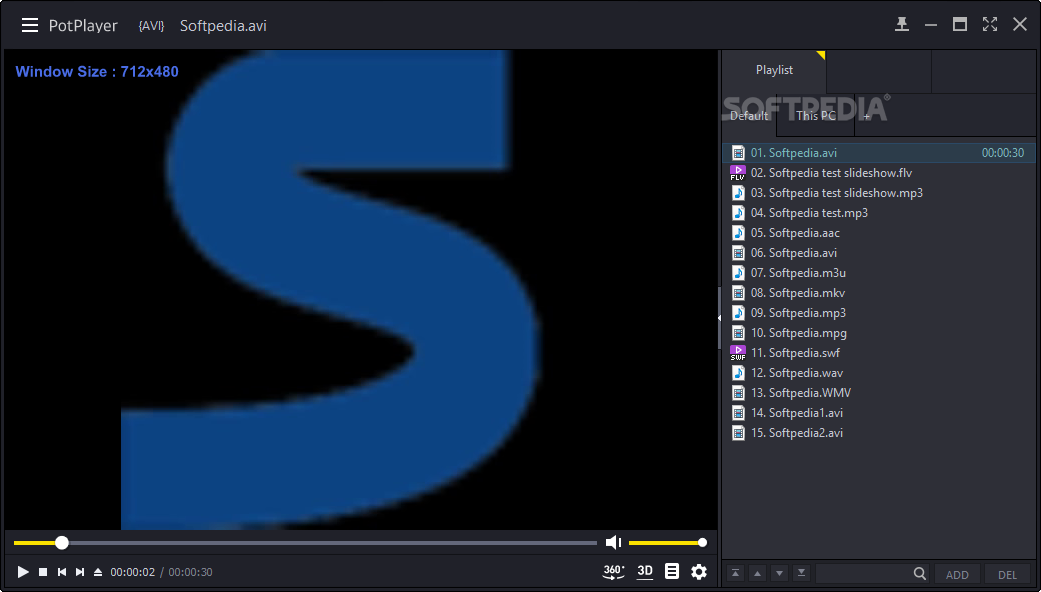Skip to the previous track
Viewport: 1041px width, 592px height.
(62, 571)
